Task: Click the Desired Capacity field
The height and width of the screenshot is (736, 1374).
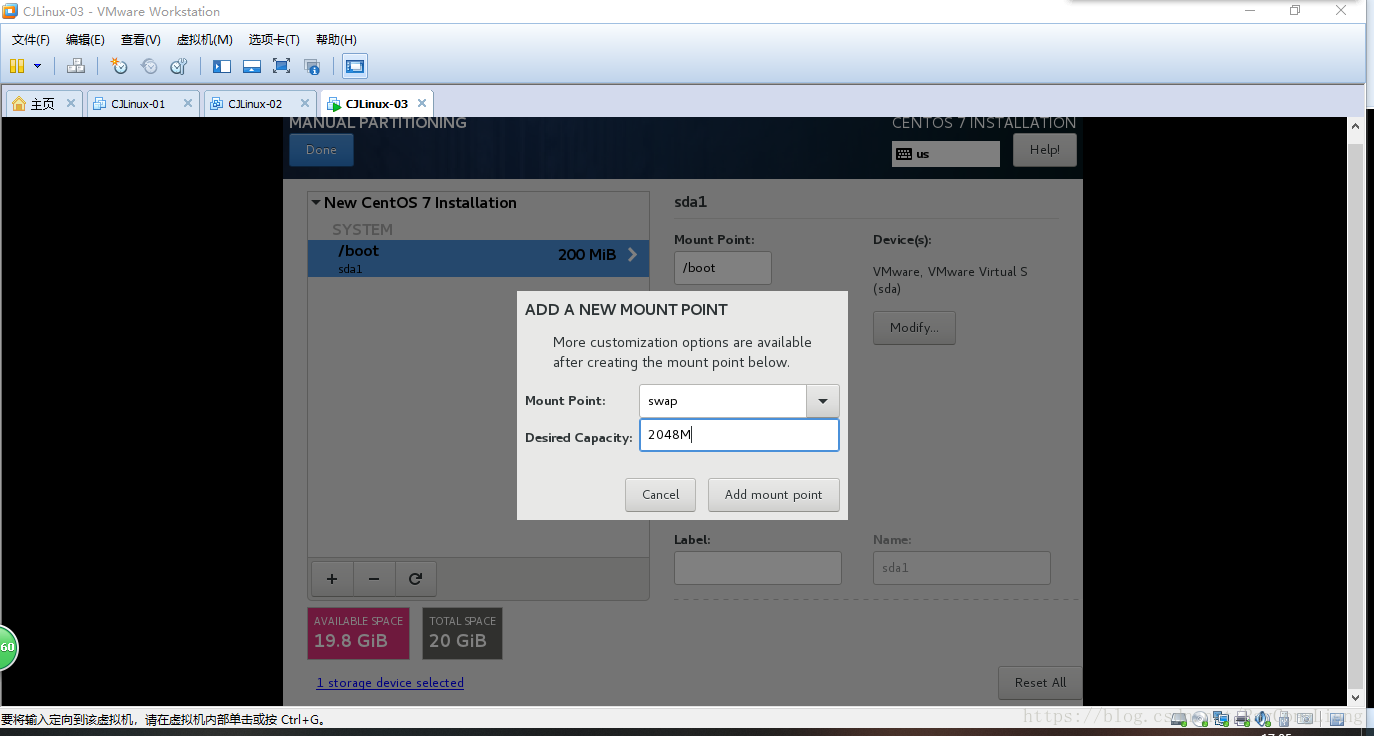Action: click(x=739, y=435)
